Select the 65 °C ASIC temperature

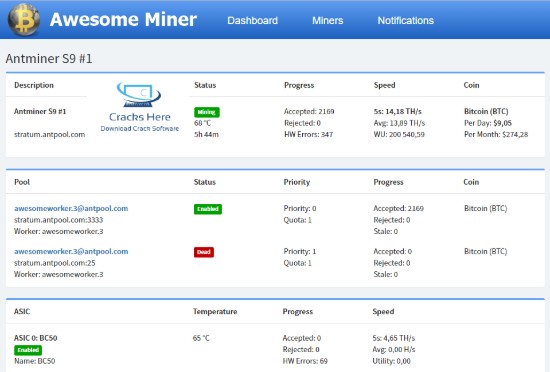click(x=201, y=338)
